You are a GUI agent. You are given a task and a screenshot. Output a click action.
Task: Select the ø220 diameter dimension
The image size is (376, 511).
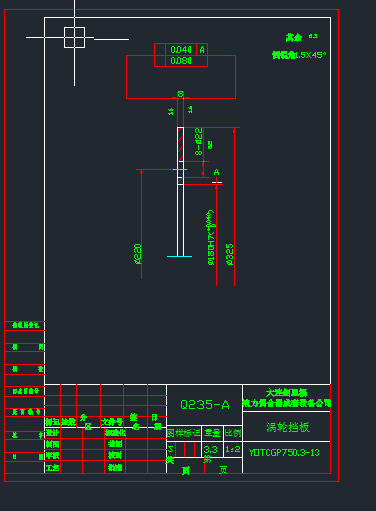click(x=138, y=254)
